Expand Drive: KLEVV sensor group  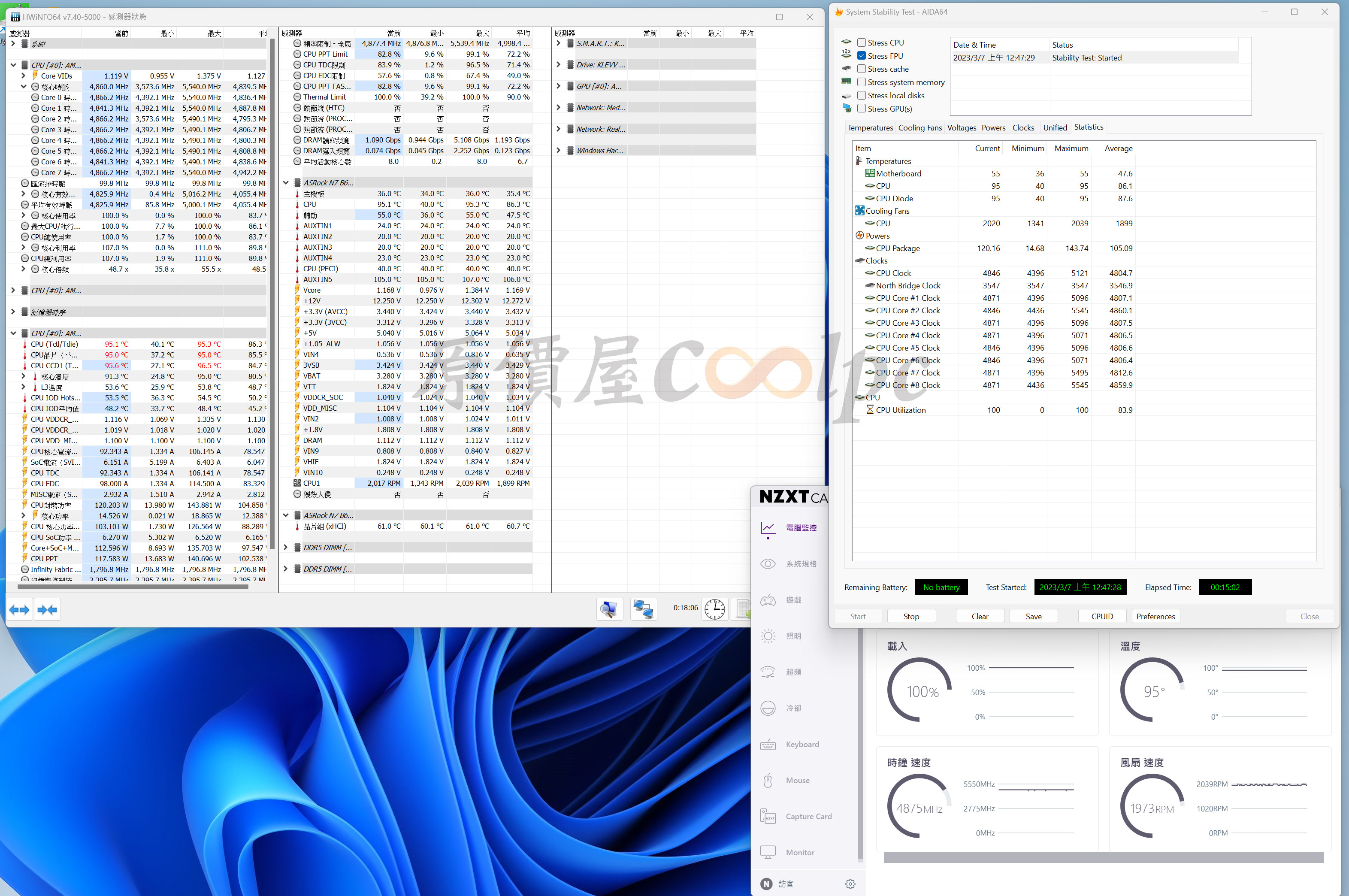click(x=558, y=64)
